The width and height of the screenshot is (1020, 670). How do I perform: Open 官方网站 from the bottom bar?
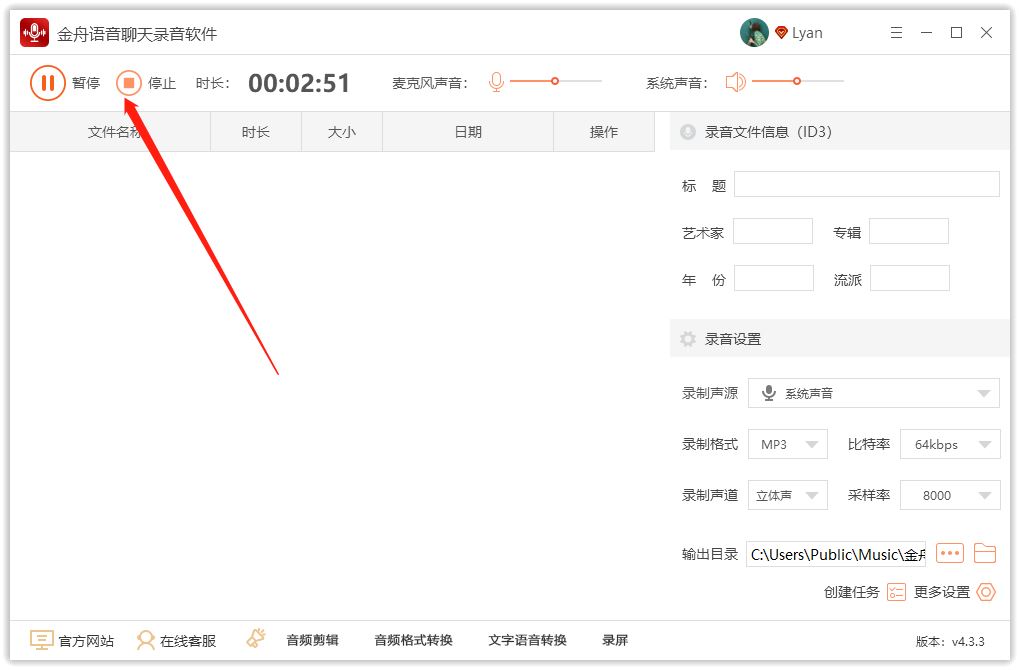pos(72,640)
